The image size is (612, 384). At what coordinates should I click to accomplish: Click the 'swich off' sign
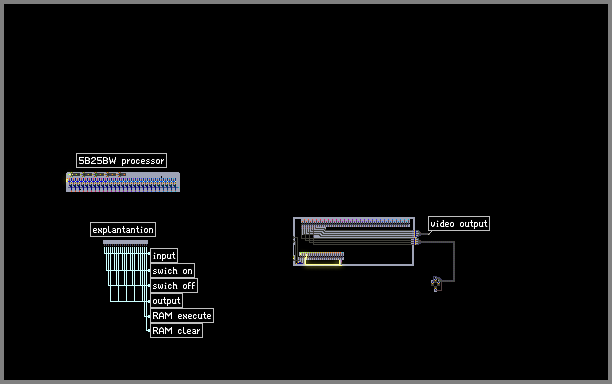coord(174,286)
